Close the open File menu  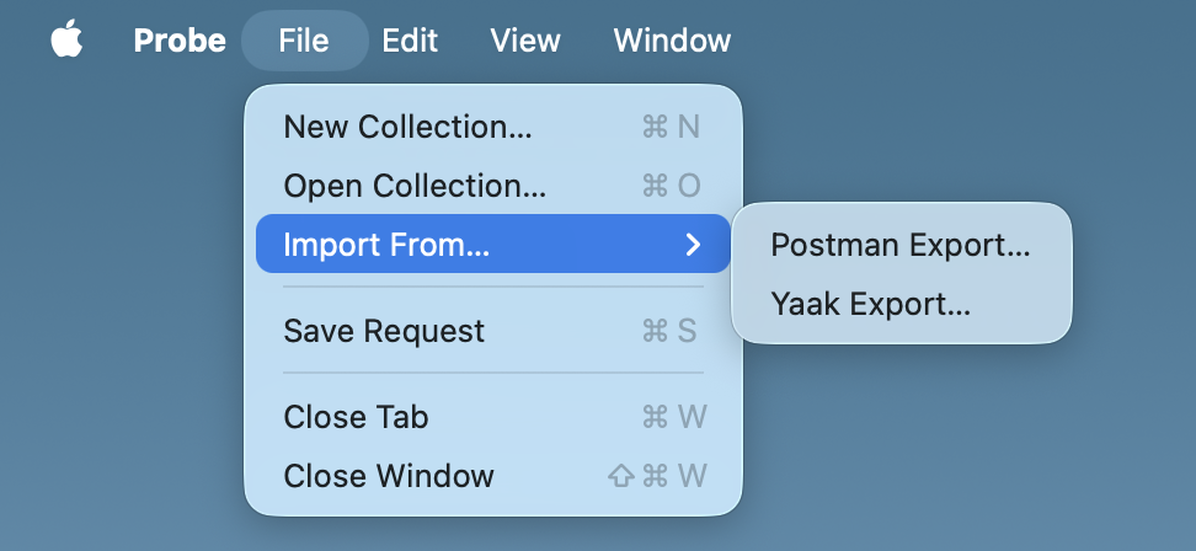point(304,40)
